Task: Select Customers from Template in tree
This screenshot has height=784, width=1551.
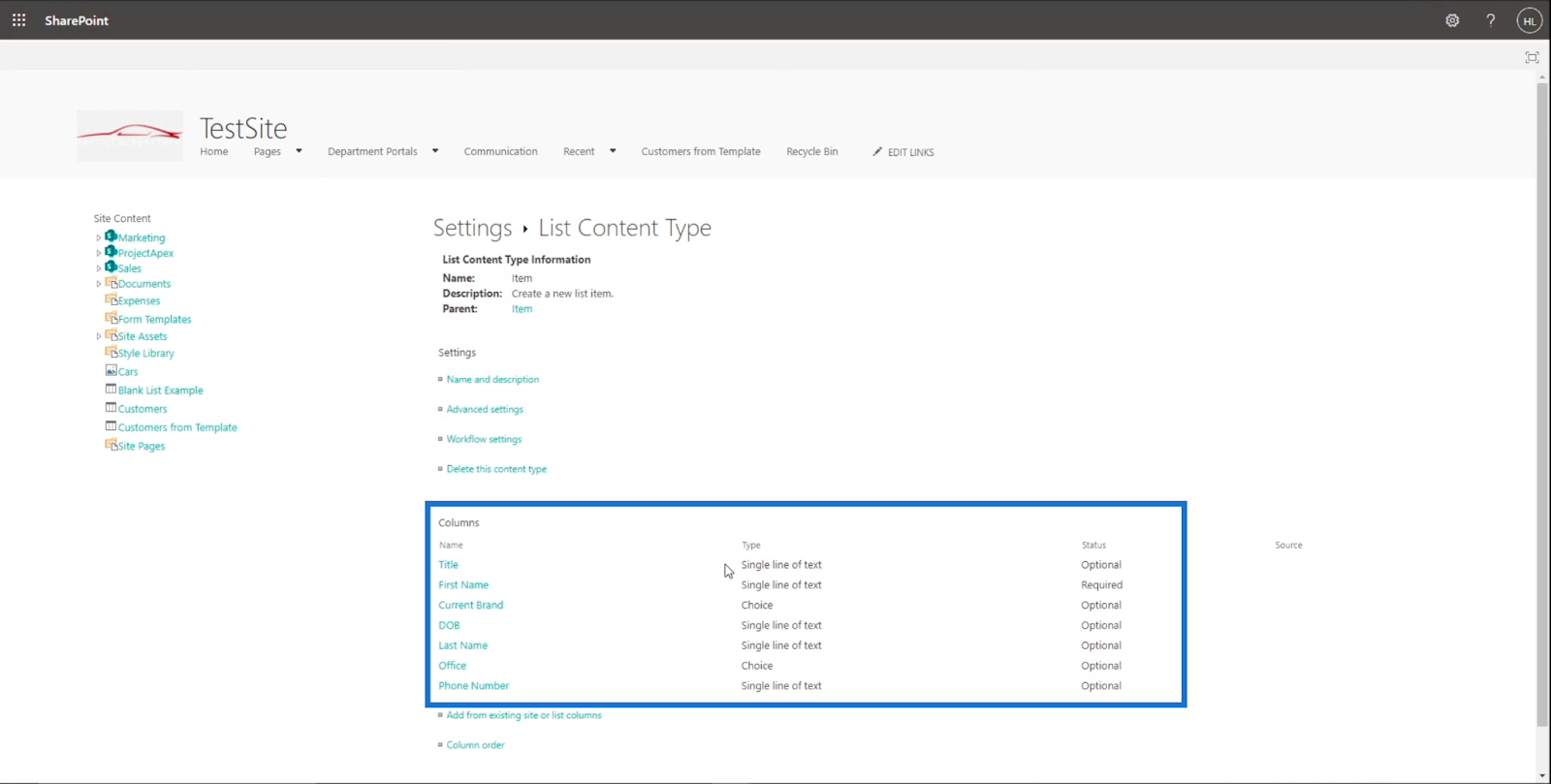Action: pos(177,427)
